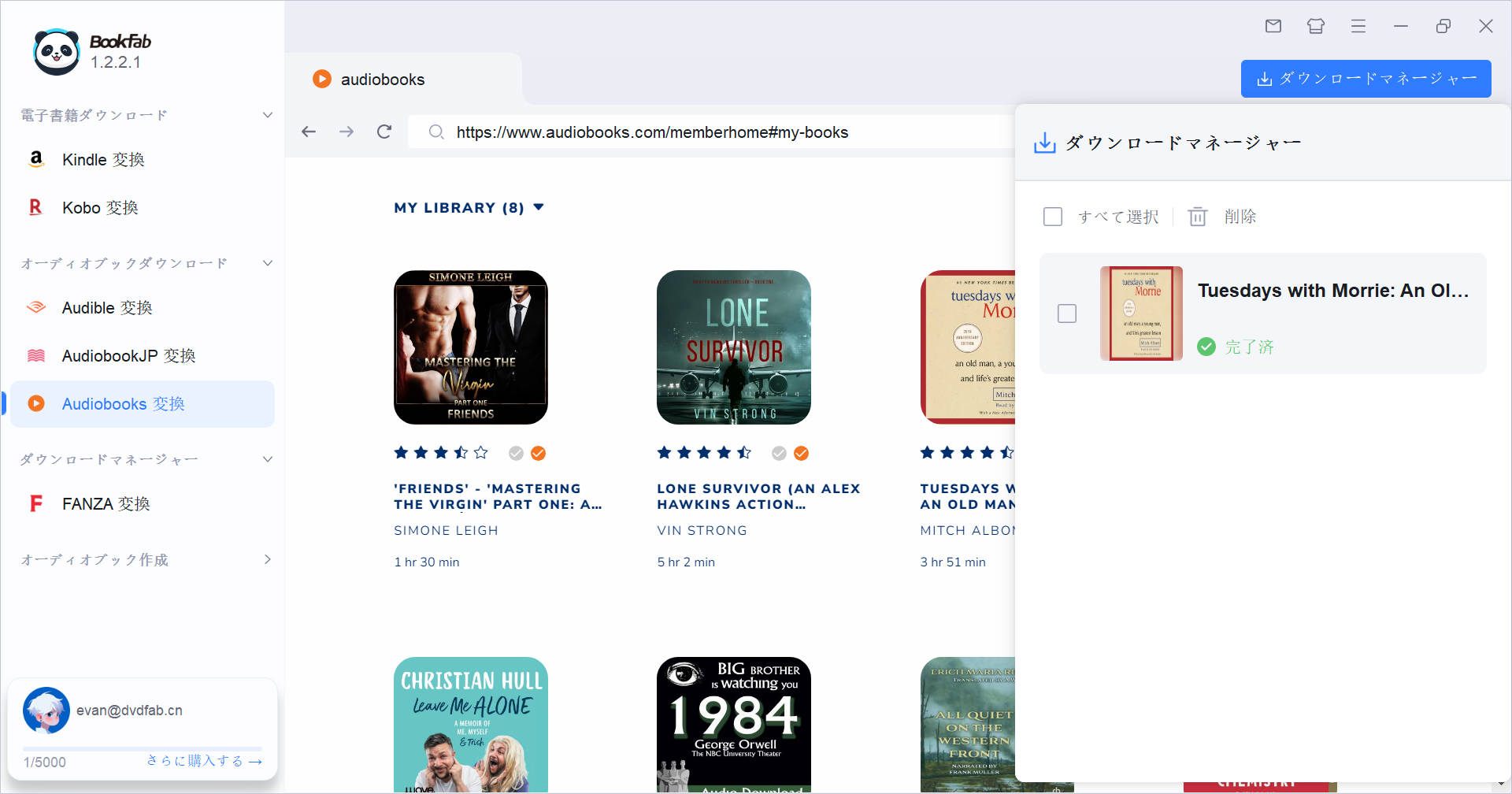Click the browser back arrow icon
Viewport: 1512px width, 794px height.
(x=309, y=132)
